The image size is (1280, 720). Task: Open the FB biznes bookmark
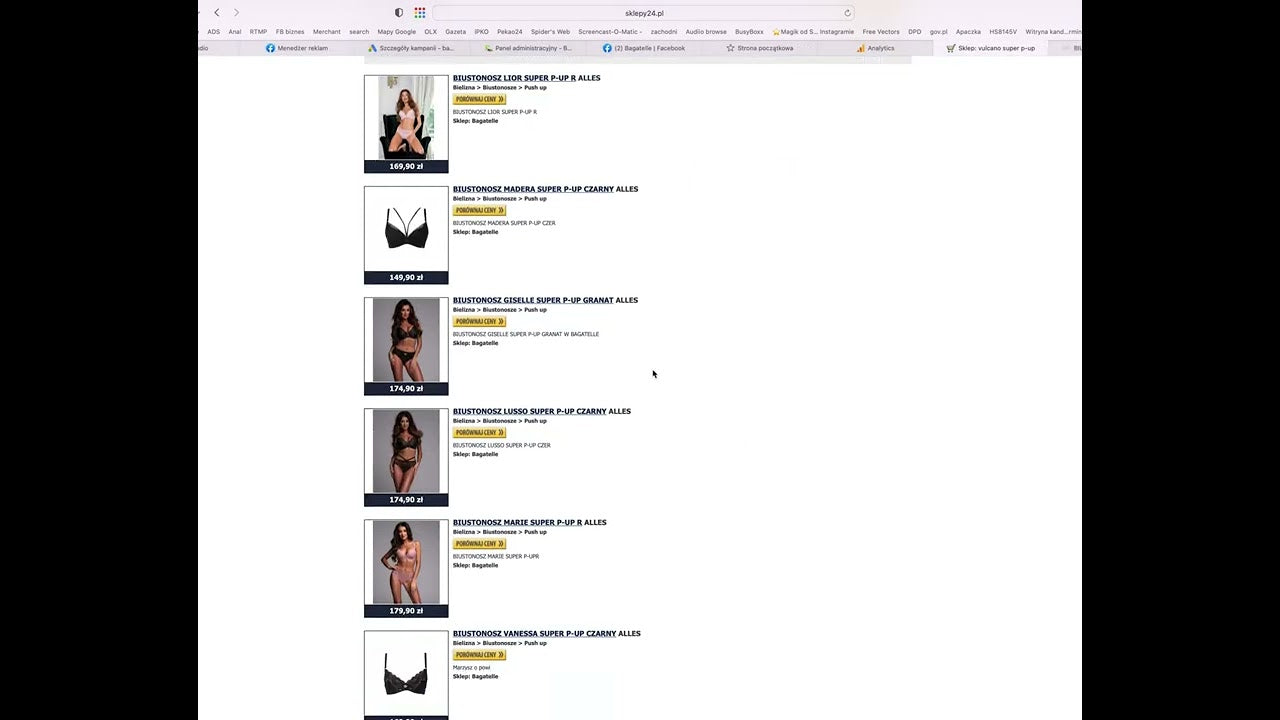[x=290, y=32]
